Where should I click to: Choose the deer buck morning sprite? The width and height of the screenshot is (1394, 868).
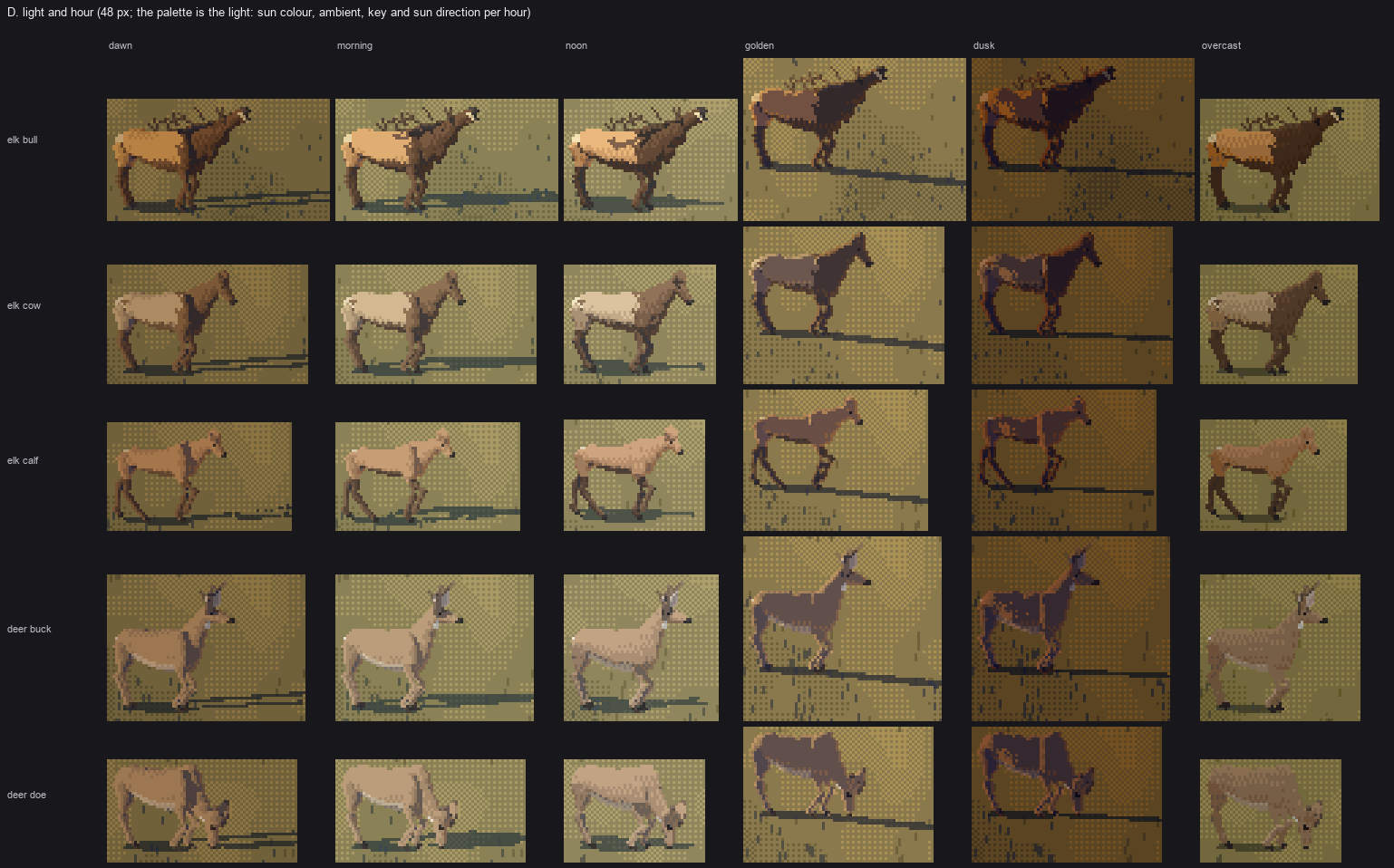click(x=434, y=648)
